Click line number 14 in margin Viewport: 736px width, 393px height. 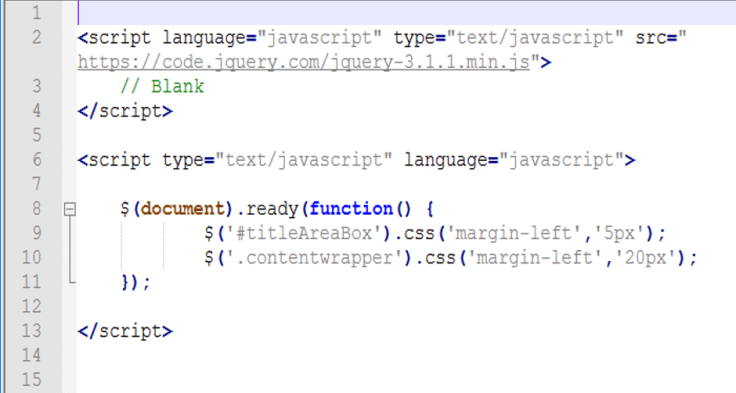click(31, 355)
